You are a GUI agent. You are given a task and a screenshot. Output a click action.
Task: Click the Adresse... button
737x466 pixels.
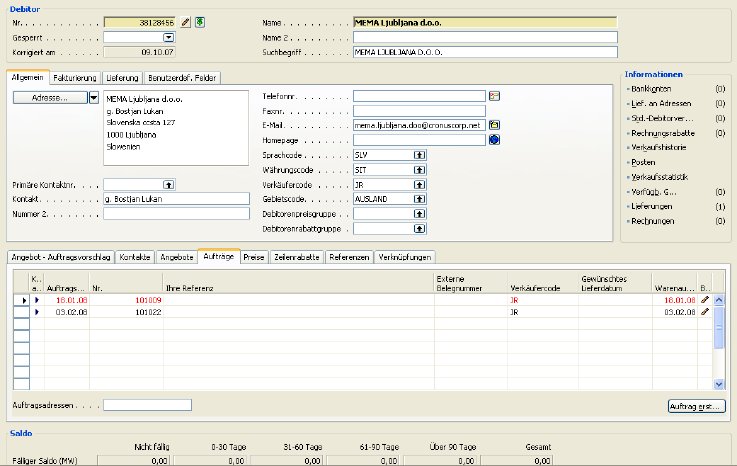click(50, 98)
